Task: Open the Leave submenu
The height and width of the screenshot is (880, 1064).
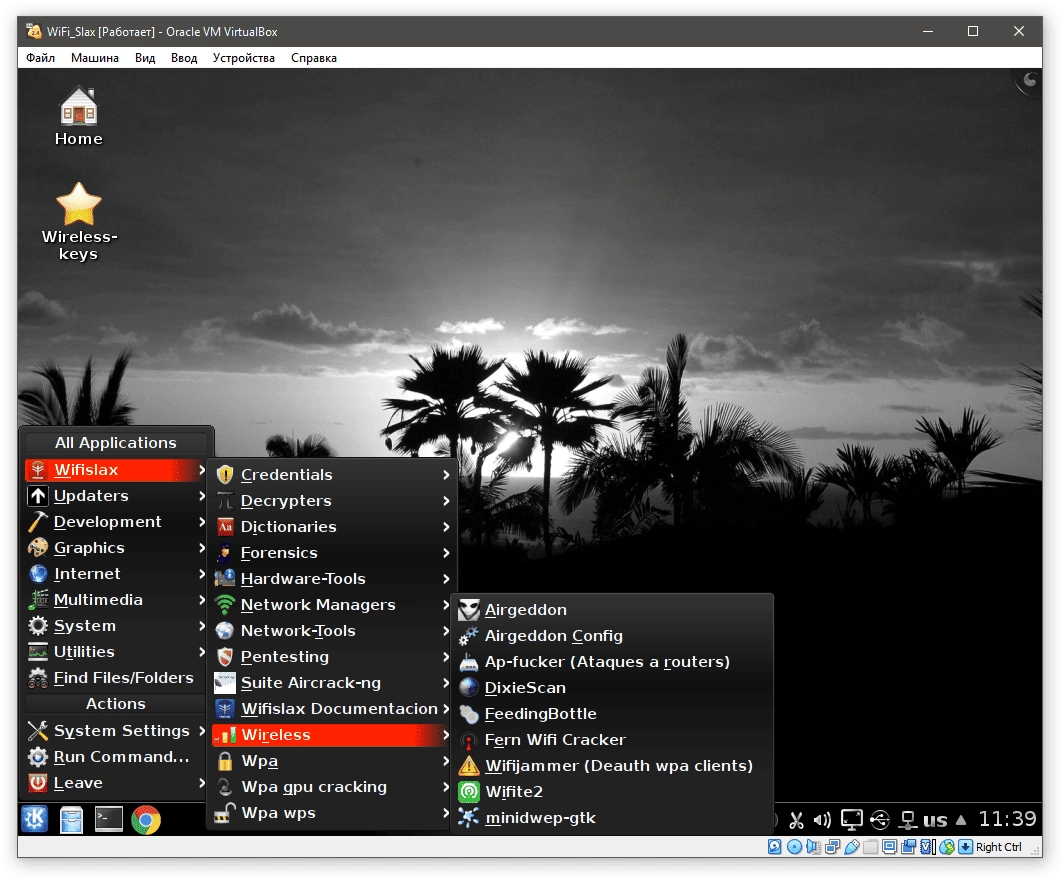Action: 116,783
